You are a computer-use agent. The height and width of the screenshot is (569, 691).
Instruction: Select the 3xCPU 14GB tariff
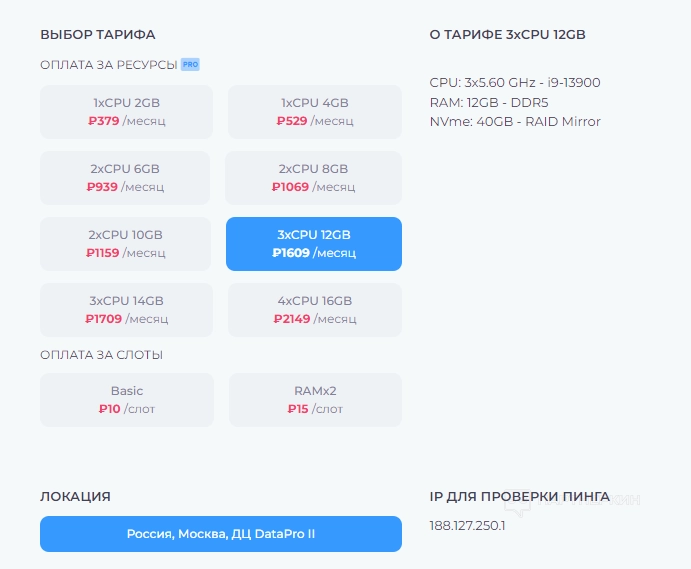pyautogui.click(x=126, y=310)
